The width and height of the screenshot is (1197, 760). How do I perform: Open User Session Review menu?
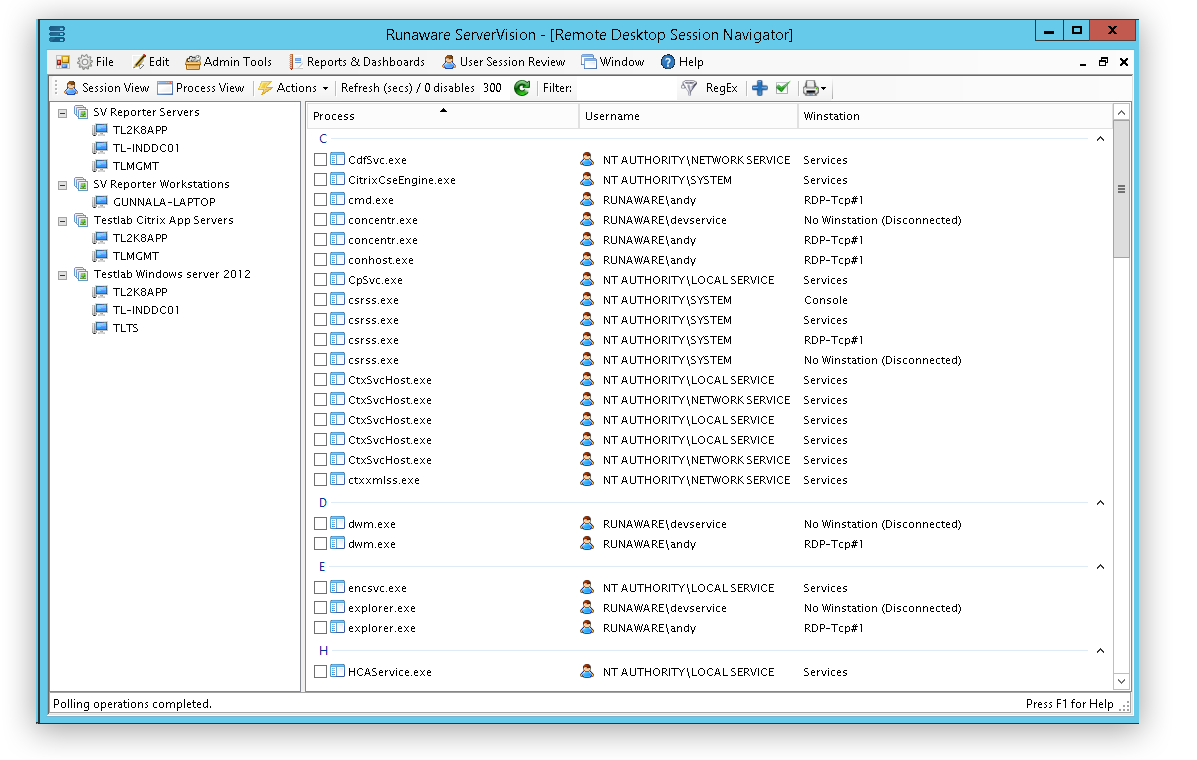pyautogui.click(x=504, y=62)
